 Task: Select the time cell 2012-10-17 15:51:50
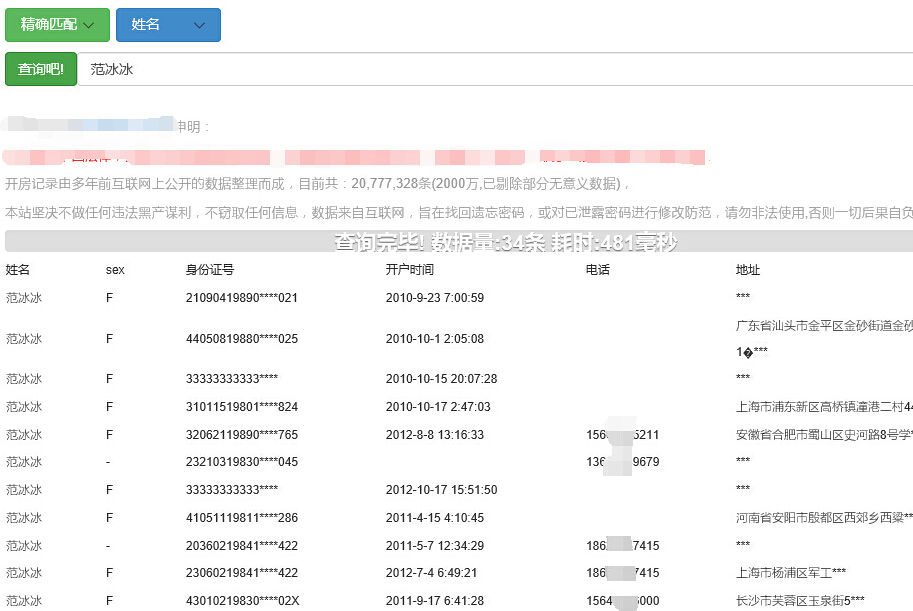(x=441, y=490)
